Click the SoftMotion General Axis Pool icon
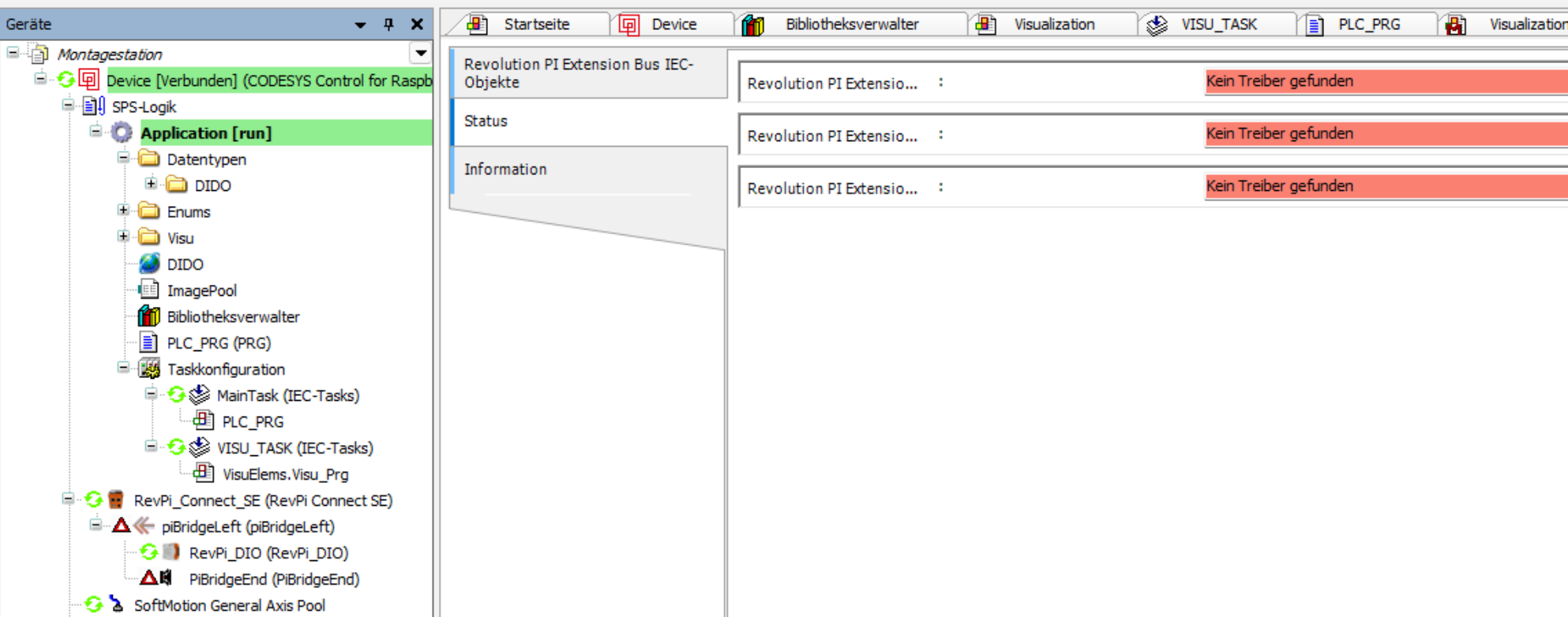This screenshot has width=1568, height=617. (116, 604)
